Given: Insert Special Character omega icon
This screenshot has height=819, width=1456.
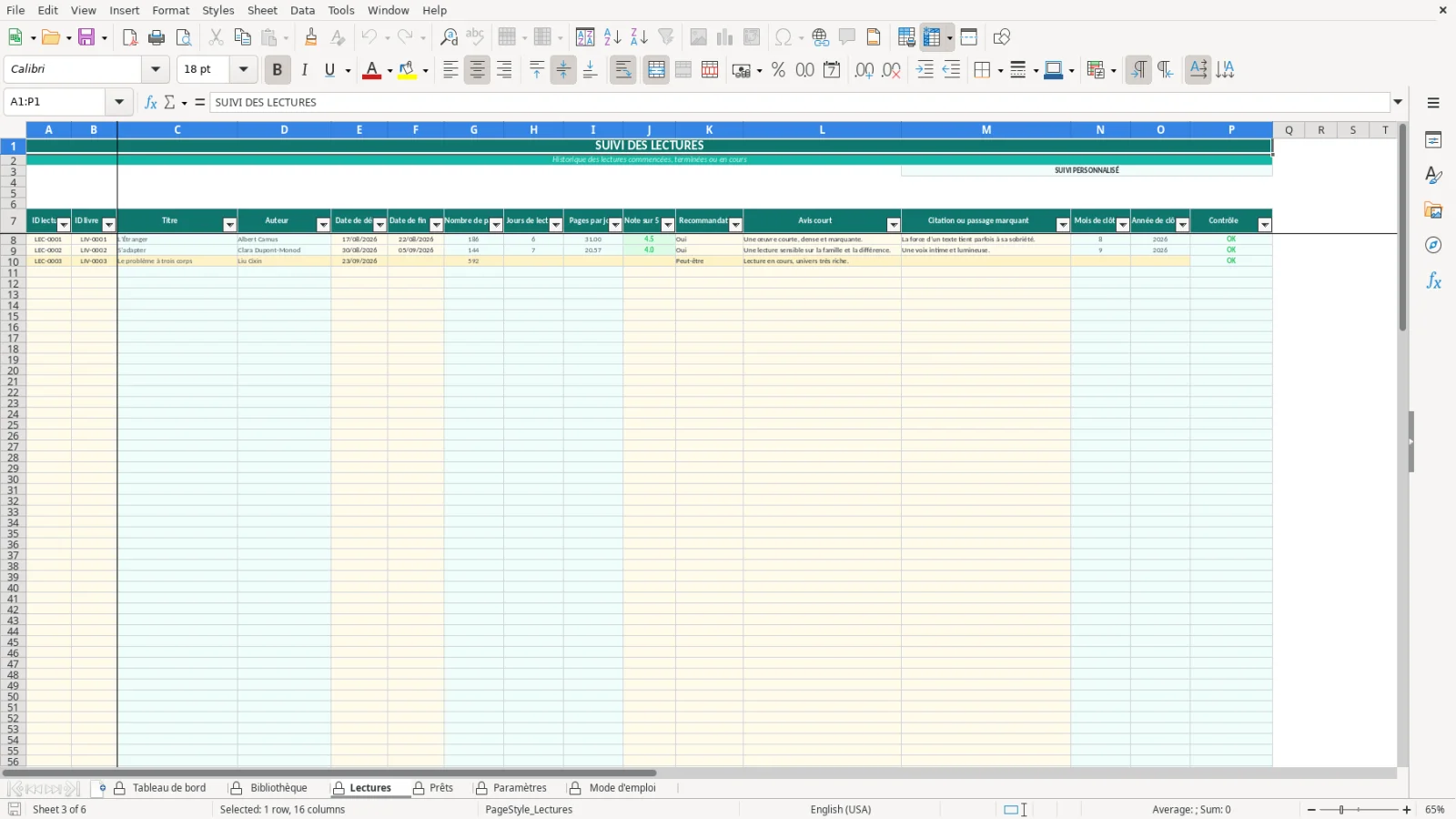Looking at the screenshot, I should click(783, 37).
